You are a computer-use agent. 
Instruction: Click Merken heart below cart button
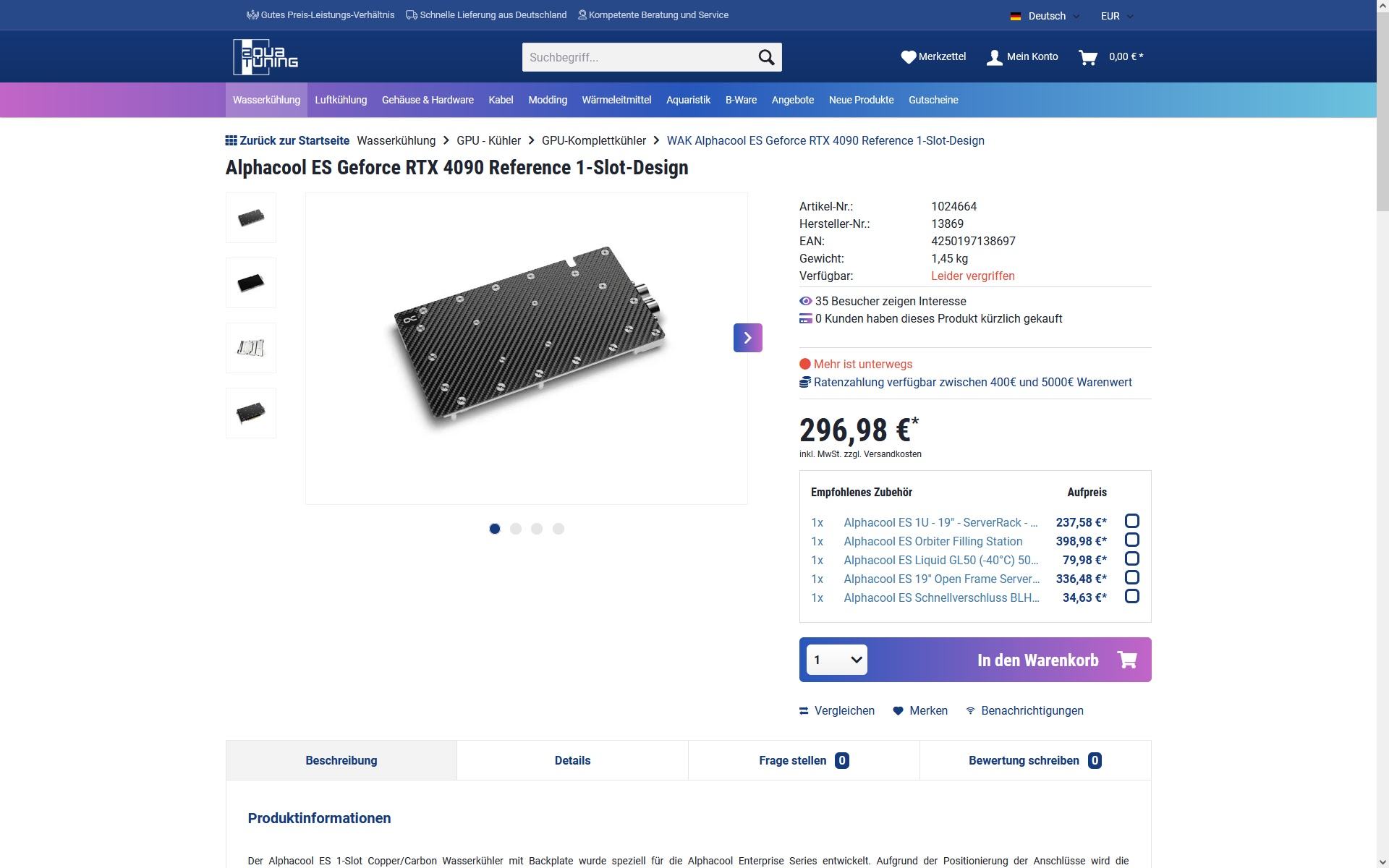[899, 711]
